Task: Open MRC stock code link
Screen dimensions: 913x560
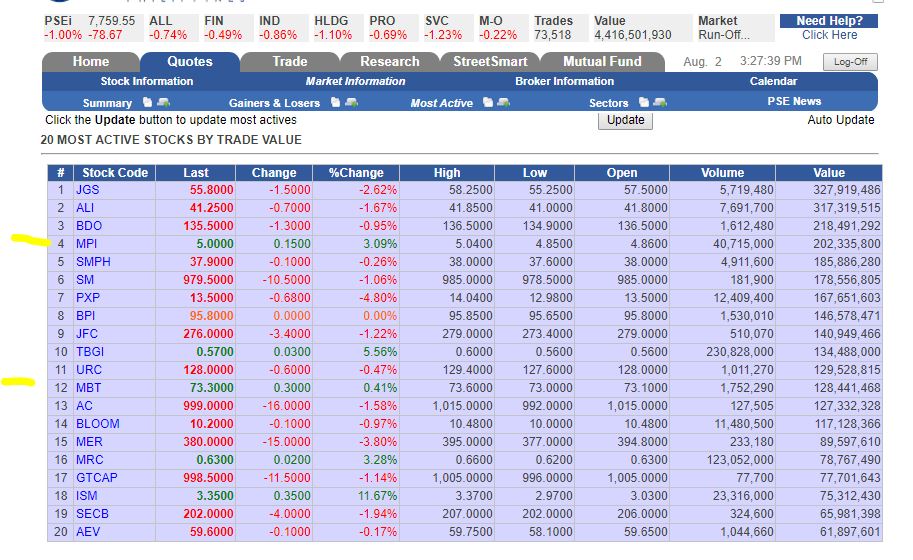Action: 90,460
